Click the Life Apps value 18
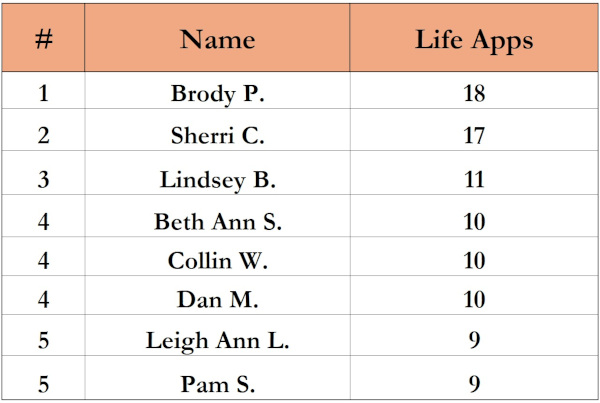 click(x=474, y=90)
